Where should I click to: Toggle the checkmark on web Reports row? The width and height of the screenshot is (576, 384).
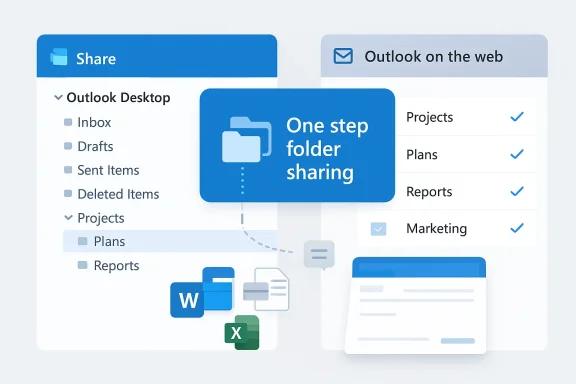tap(517, 191)
